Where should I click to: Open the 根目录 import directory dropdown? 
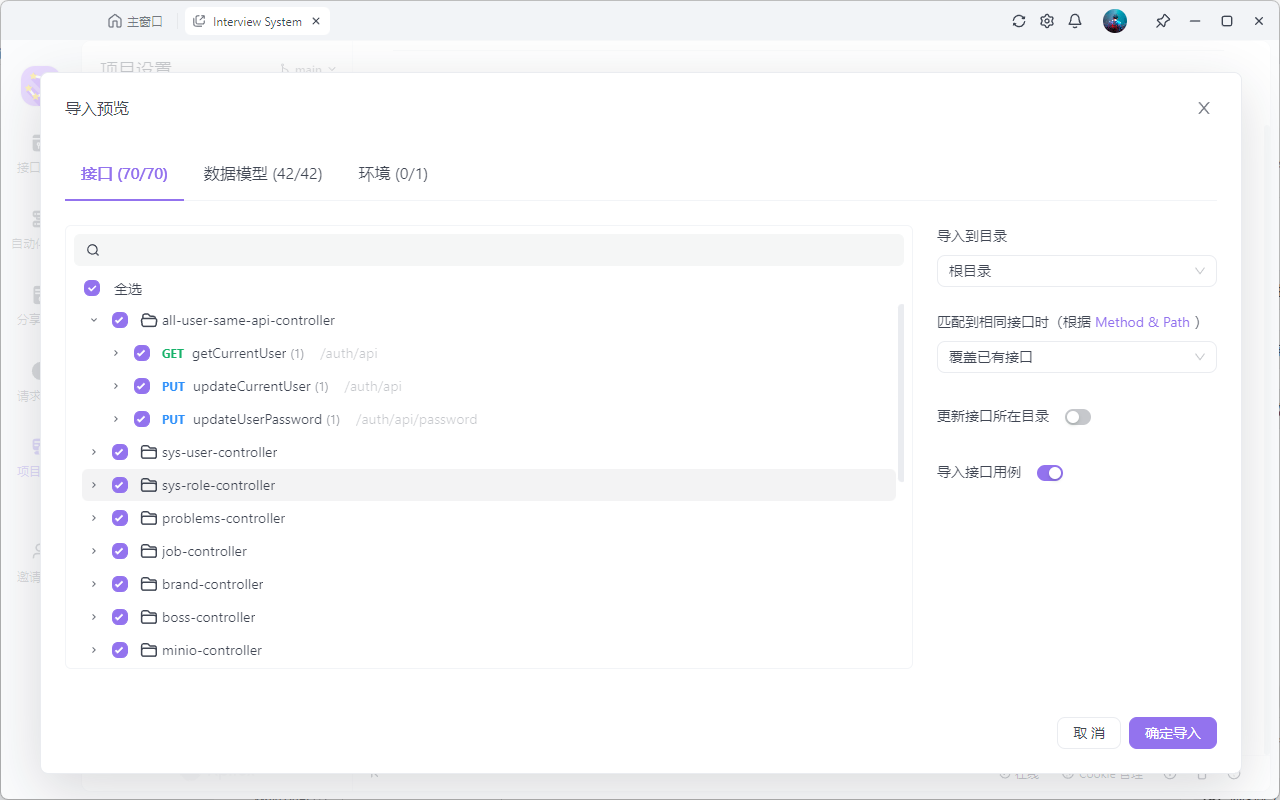(x=1076, y=270)
